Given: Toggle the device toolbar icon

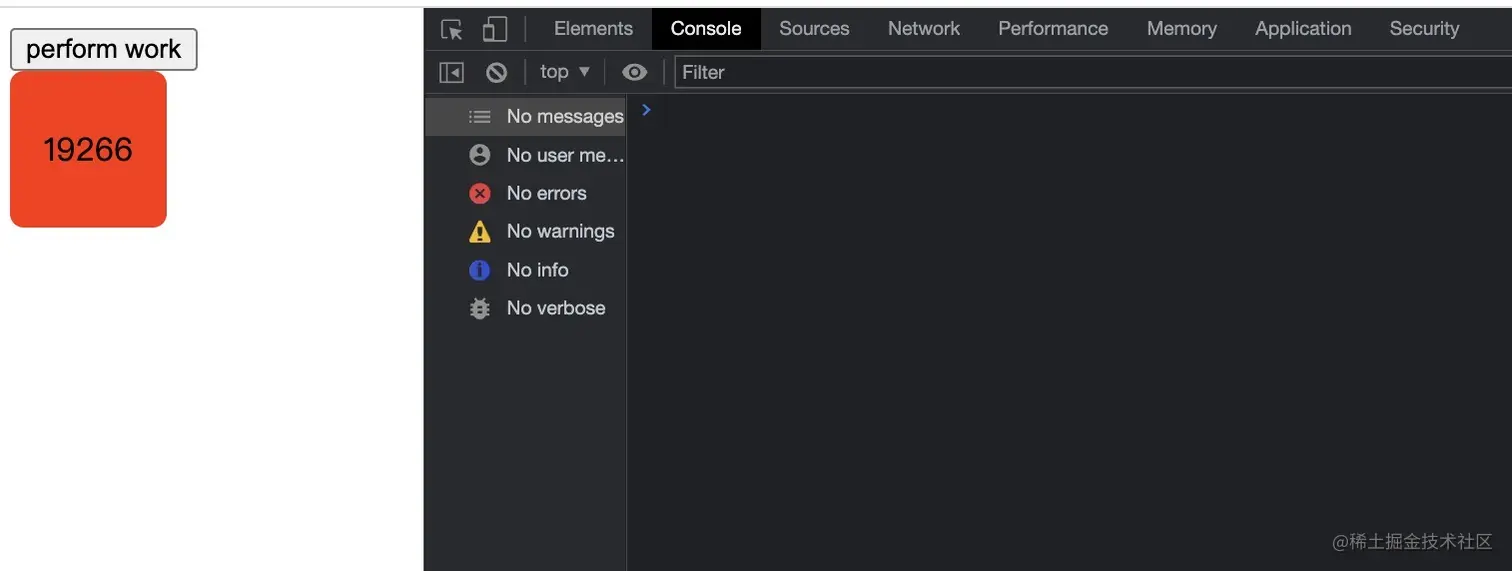Looking at the screenshot, I should pyautogui.click(x=494, y=29).
